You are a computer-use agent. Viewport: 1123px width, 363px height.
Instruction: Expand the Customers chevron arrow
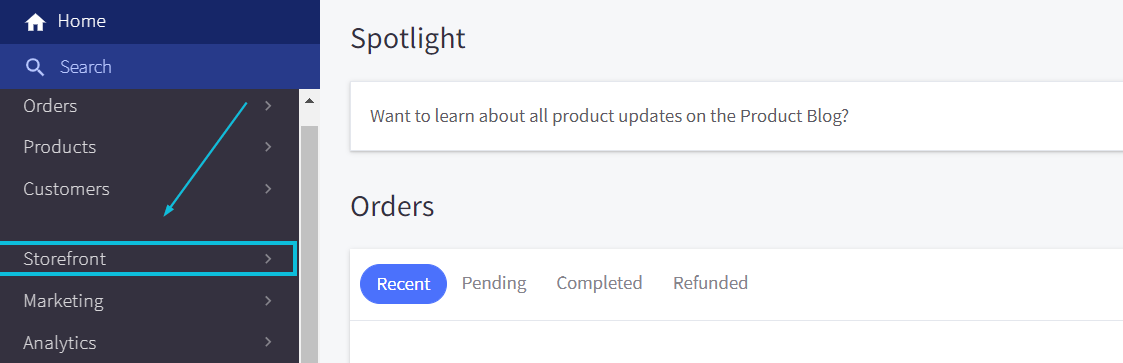pyautogui.click(x=269, y=189)
